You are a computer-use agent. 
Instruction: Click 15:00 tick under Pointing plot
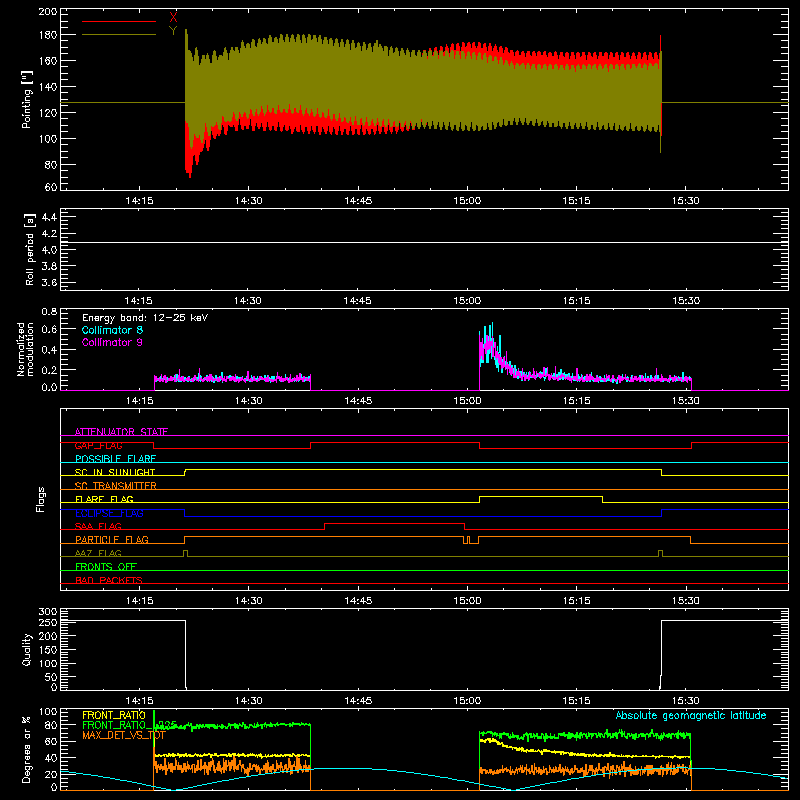click(x=467, y=201)
